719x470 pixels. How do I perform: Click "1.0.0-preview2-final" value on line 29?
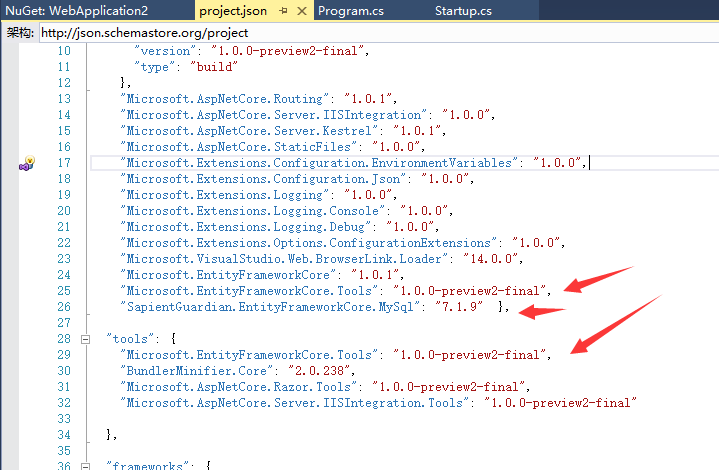point(470,355)
